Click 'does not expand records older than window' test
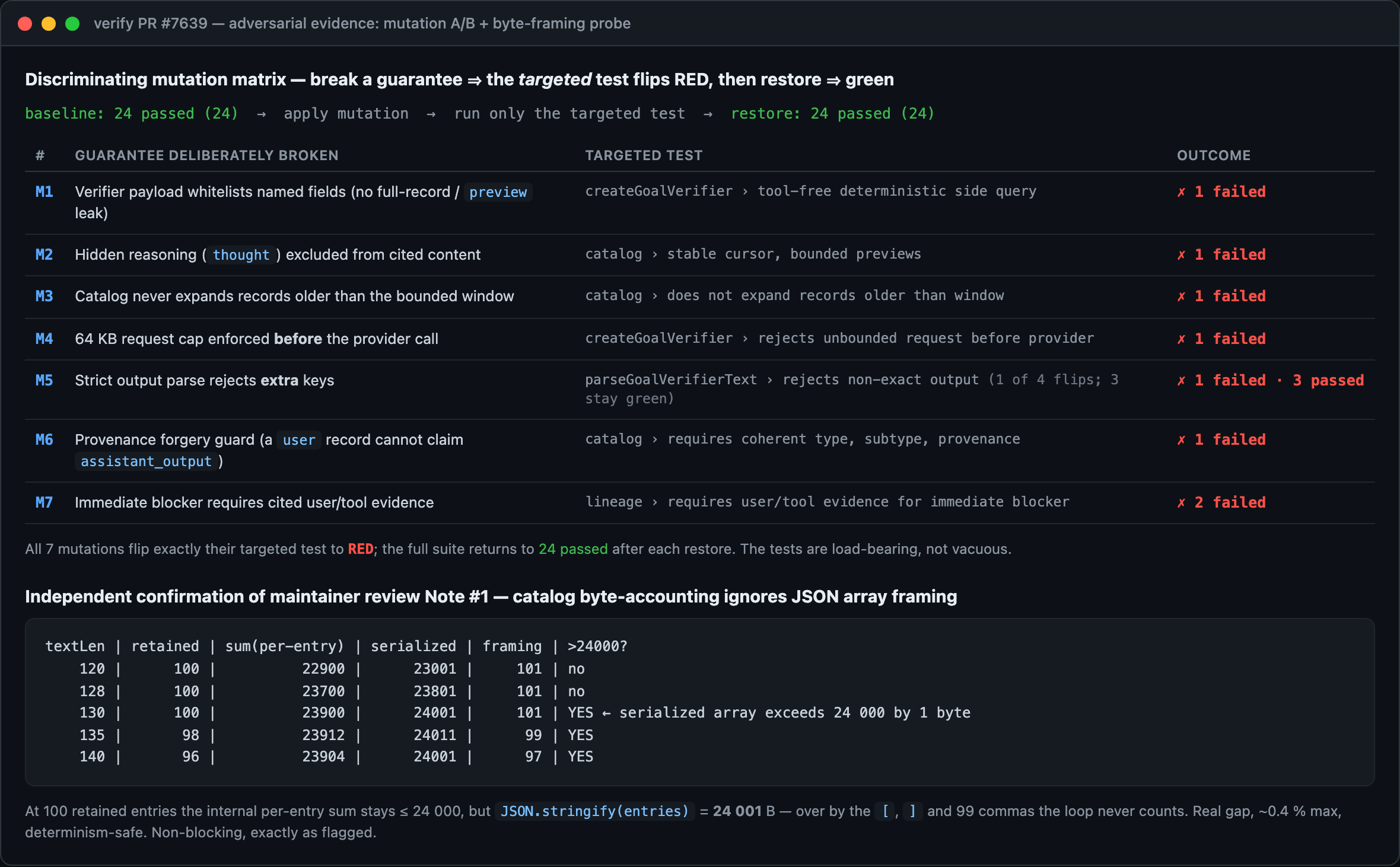This screenshot has height=867, width=1400. (835, 295)
